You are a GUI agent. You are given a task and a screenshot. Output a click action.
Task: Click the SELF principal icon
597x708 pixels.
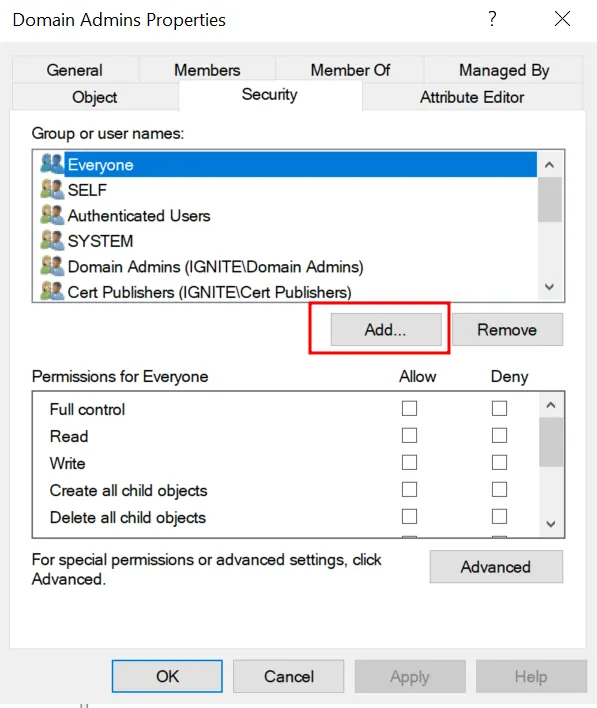pyautogui.click(x=52, y=190)
